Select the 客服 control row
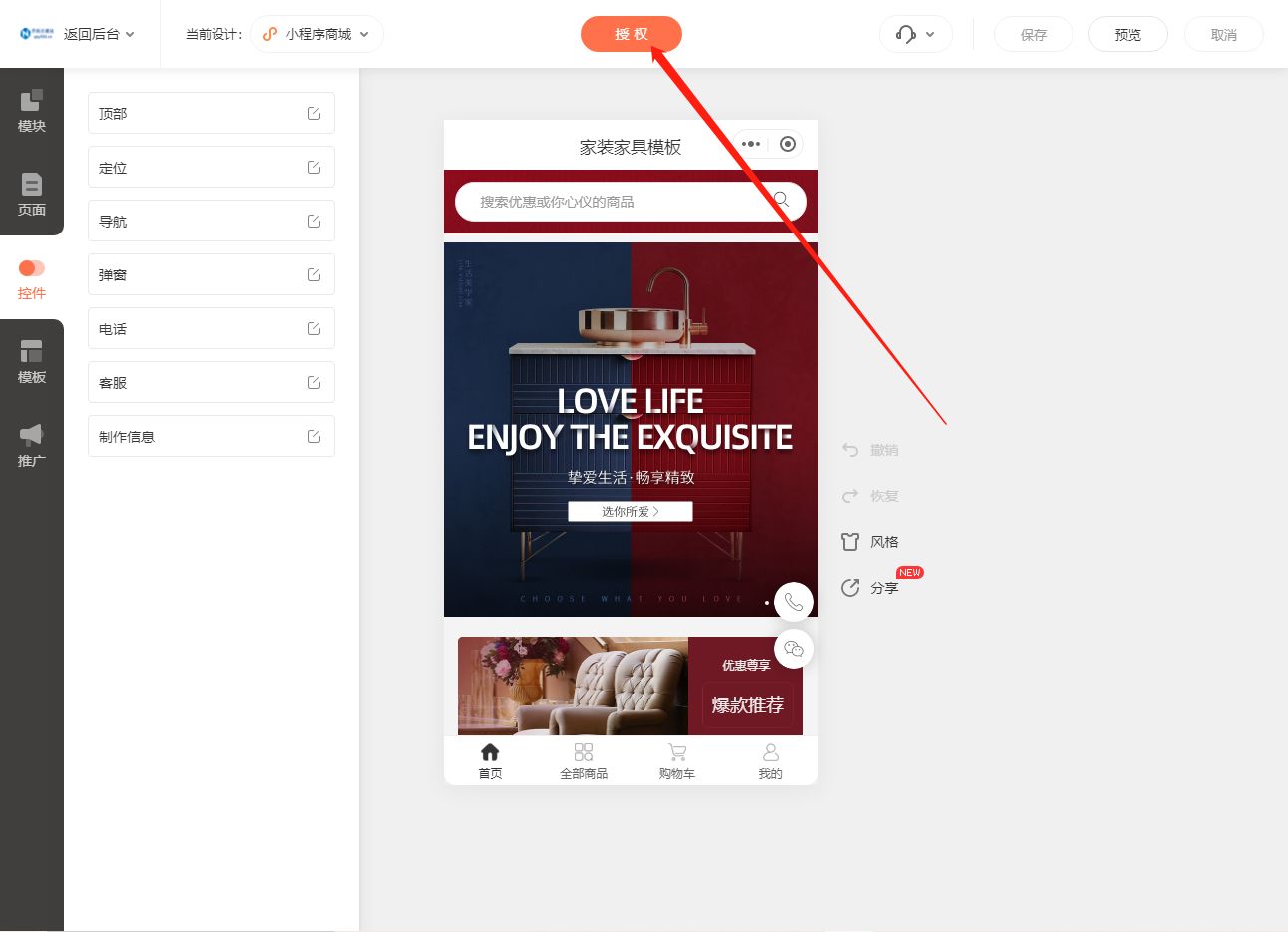Viewport: 1288px width, 932px height. coord(212,382)
